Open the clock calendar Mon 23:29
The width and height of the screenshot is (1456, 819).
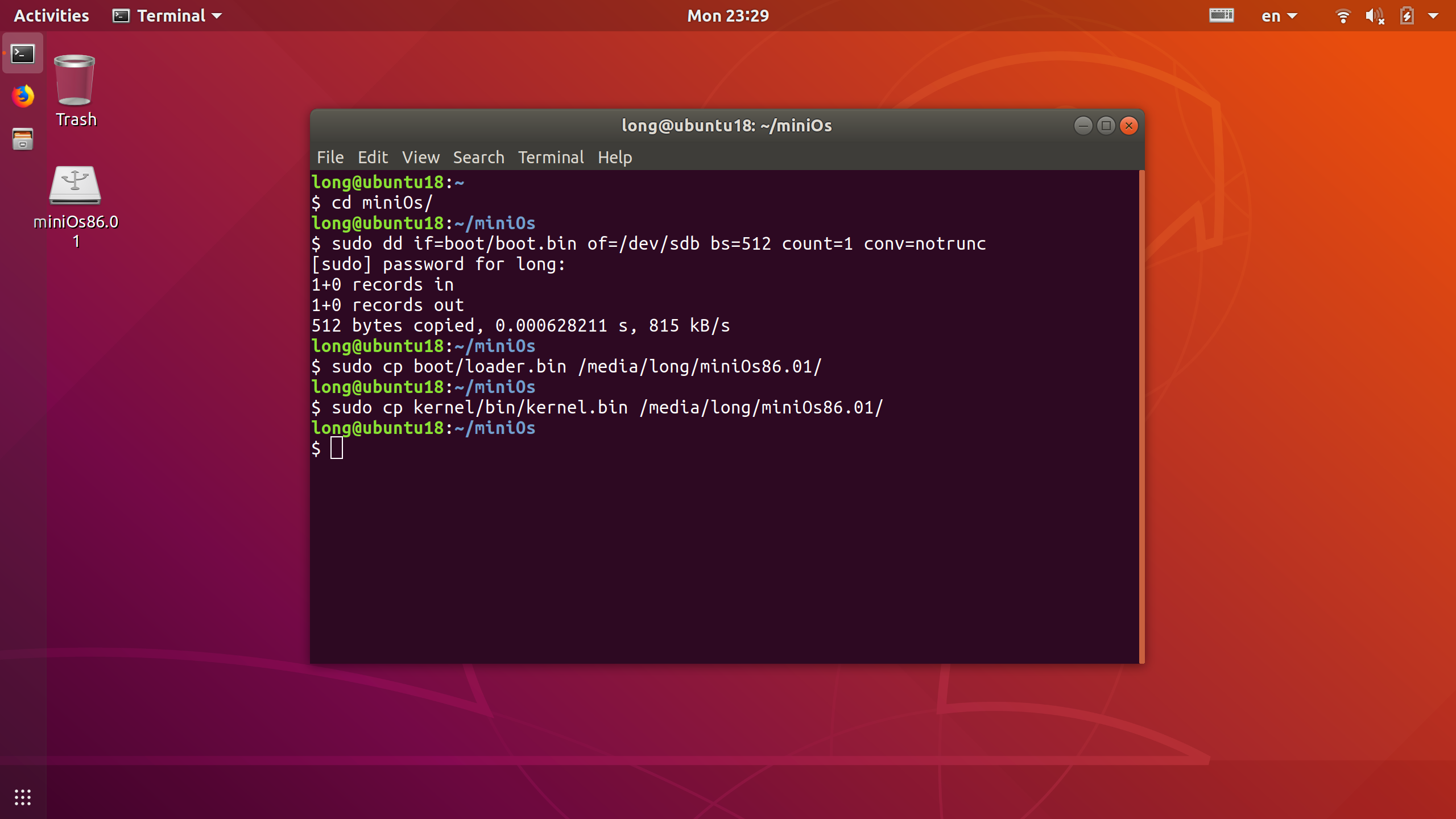(727, 16)
